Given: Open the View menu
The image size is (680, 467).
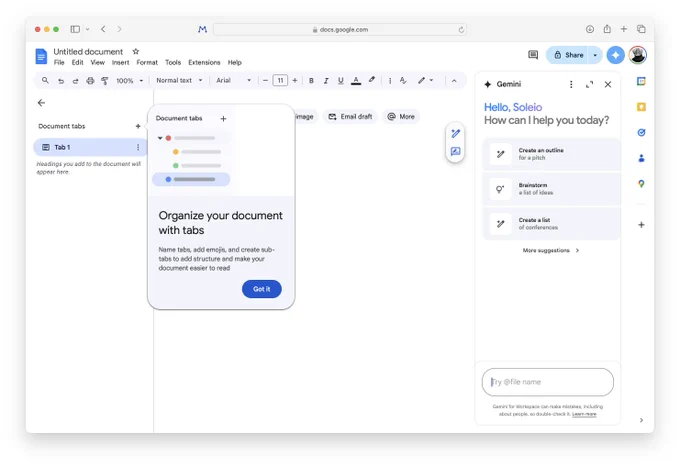Looking at the screenshot, I should (98, 62).
